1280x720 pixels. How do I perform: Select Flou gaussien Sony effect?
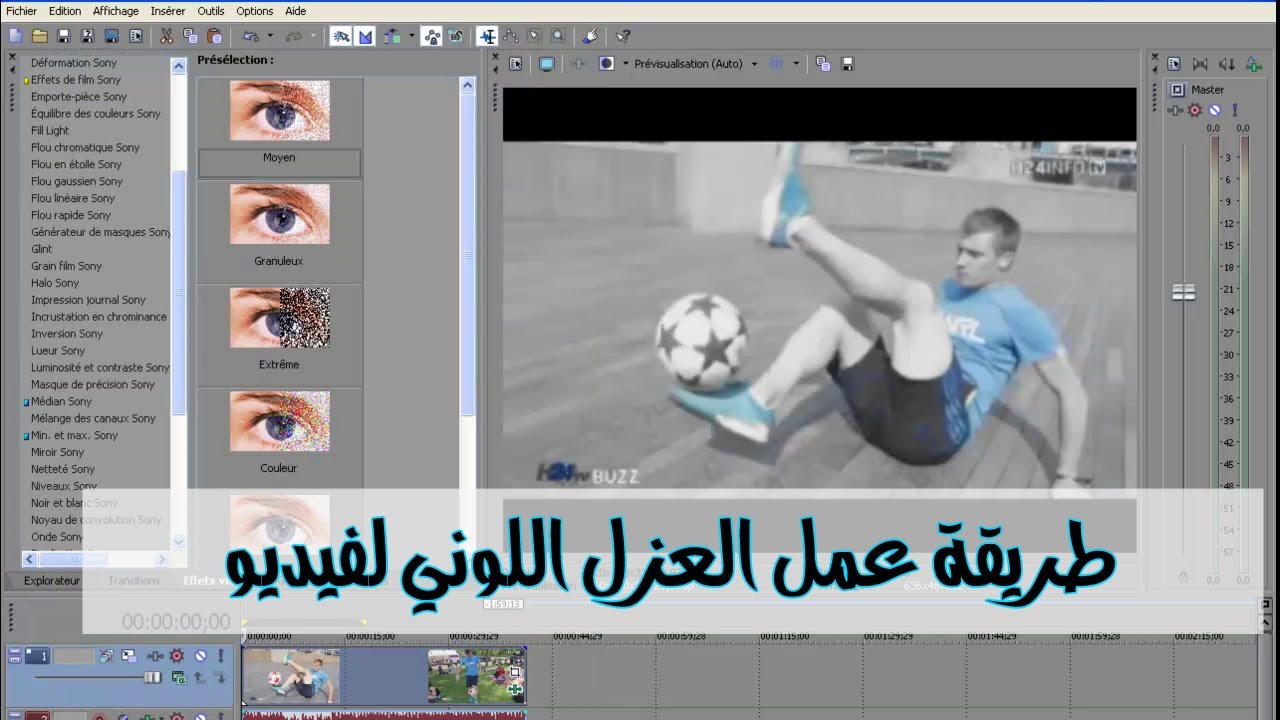[x=77, y=181]
